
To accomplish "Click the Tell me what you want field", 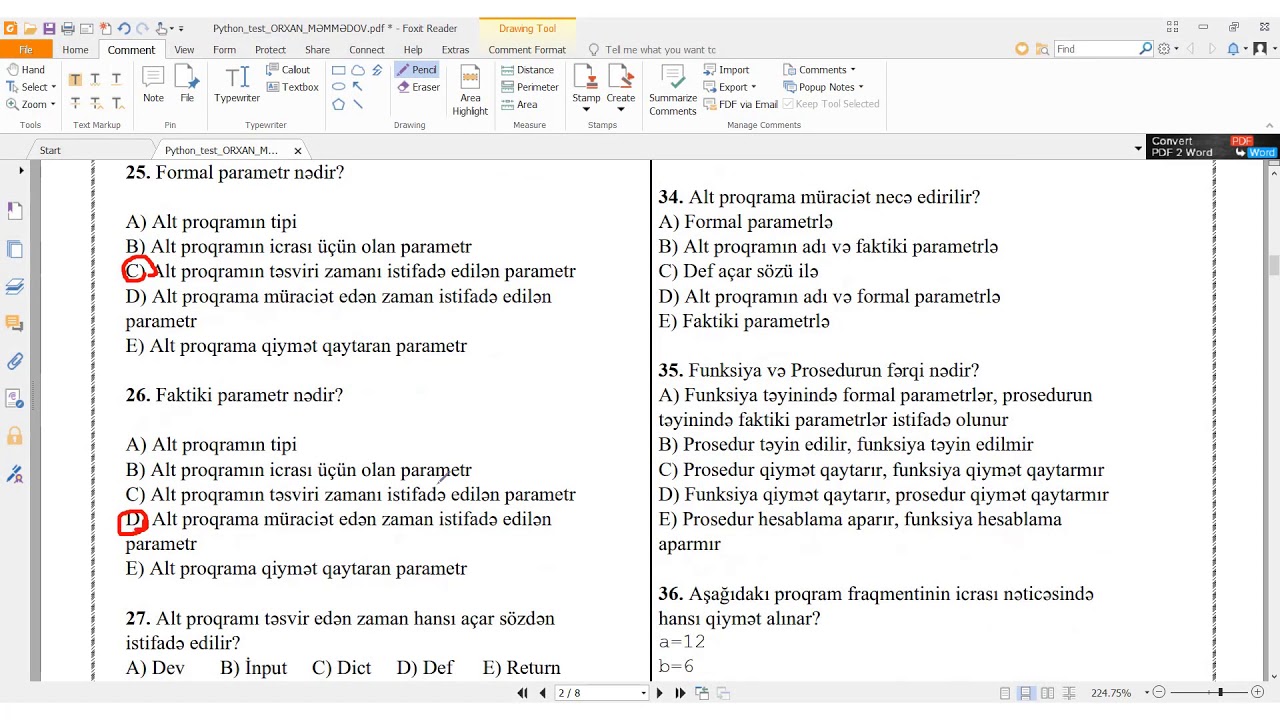I will pyautogui.click(x=660, y=49).
